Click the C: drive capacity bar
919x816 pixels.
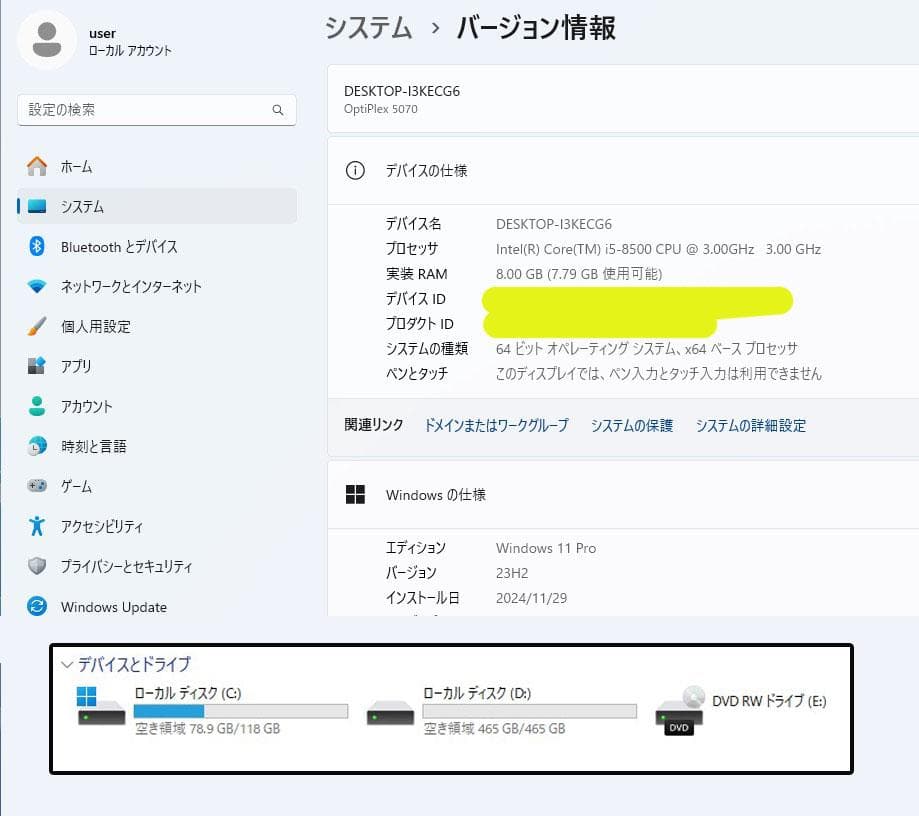coord(239,710)
